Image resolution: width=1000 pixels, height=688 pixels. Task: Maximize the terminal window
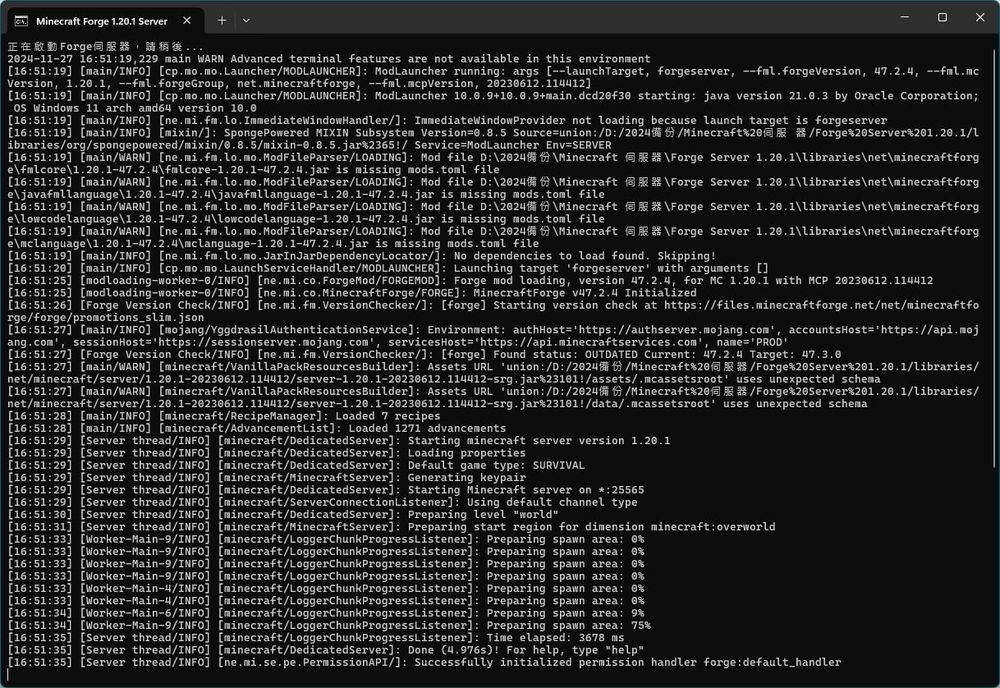(x=942, y=17)
